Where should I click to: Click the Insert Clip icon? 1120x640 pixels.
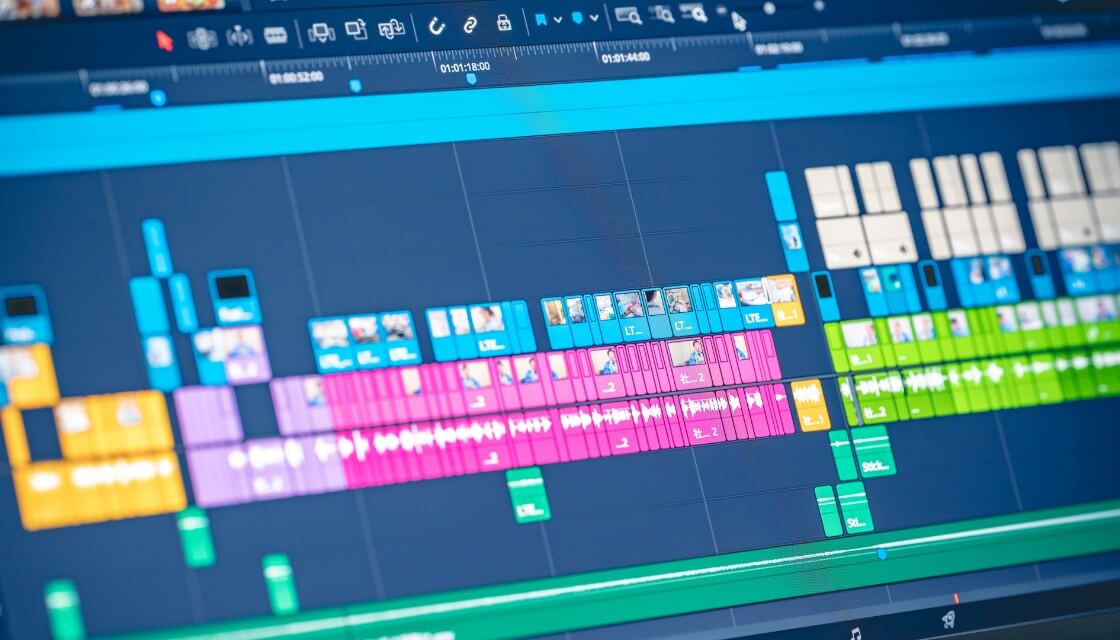coord(321,33)
